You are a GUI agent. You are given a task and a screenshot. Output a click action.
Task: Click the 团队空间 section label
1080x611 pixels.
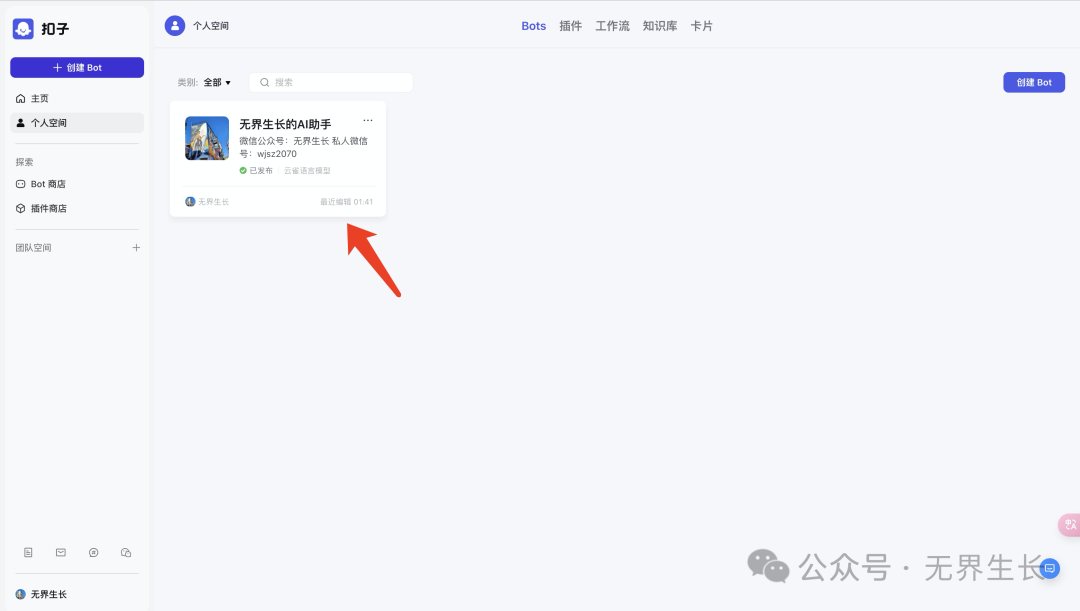(x=33, y=248)
